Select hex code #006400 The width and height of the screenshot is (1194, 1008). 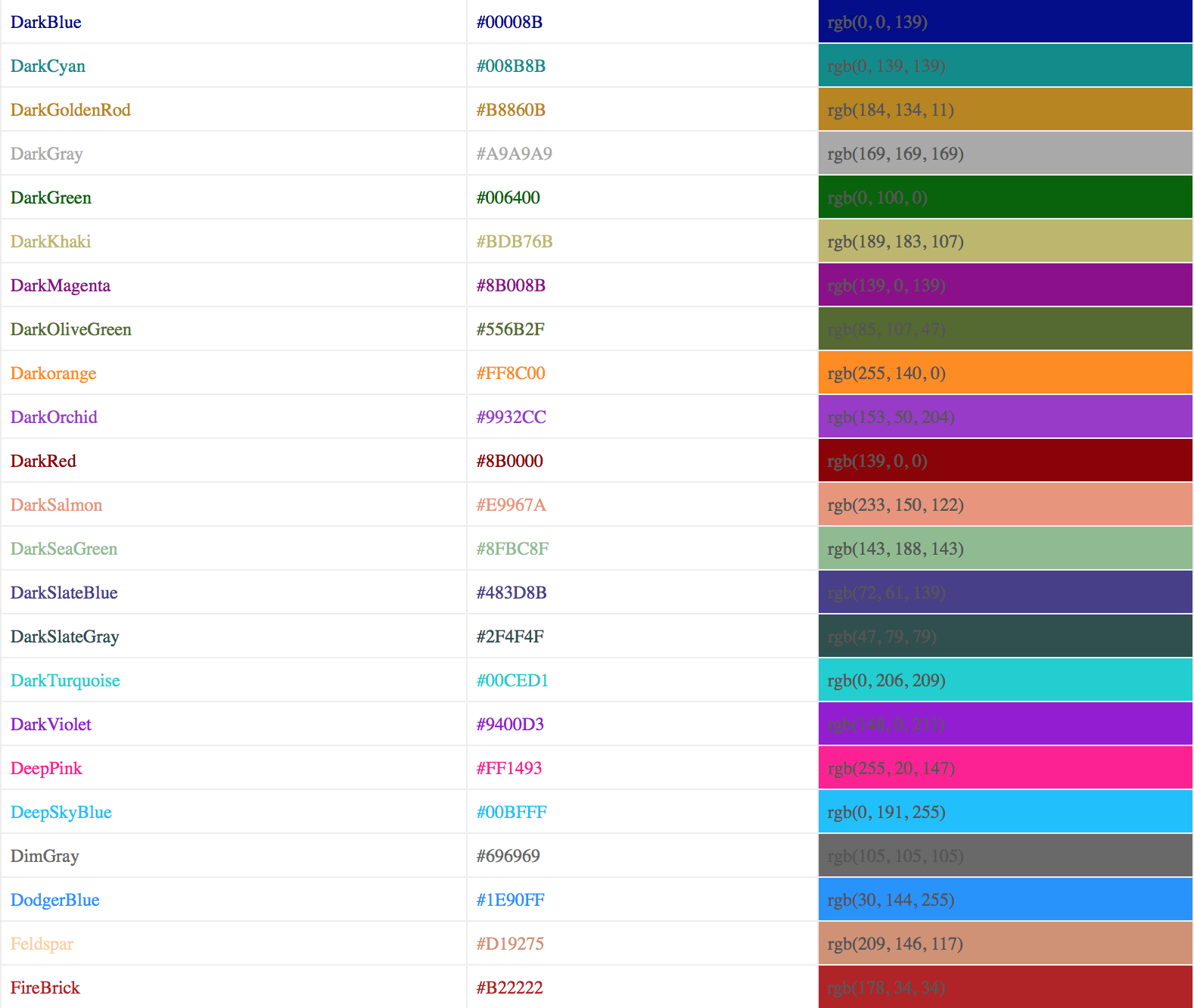point(508,198)
